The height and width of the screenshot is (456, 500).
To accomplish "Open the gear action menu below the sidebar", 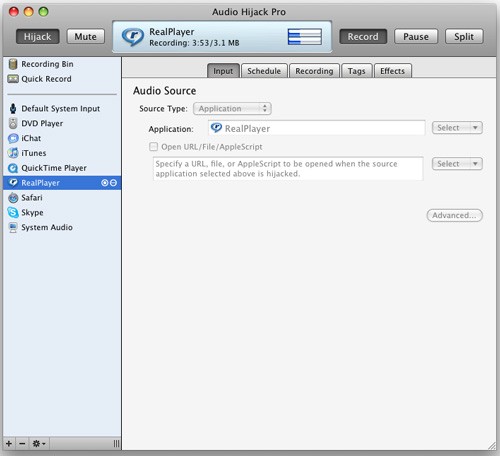I will (x=39, y=444).
